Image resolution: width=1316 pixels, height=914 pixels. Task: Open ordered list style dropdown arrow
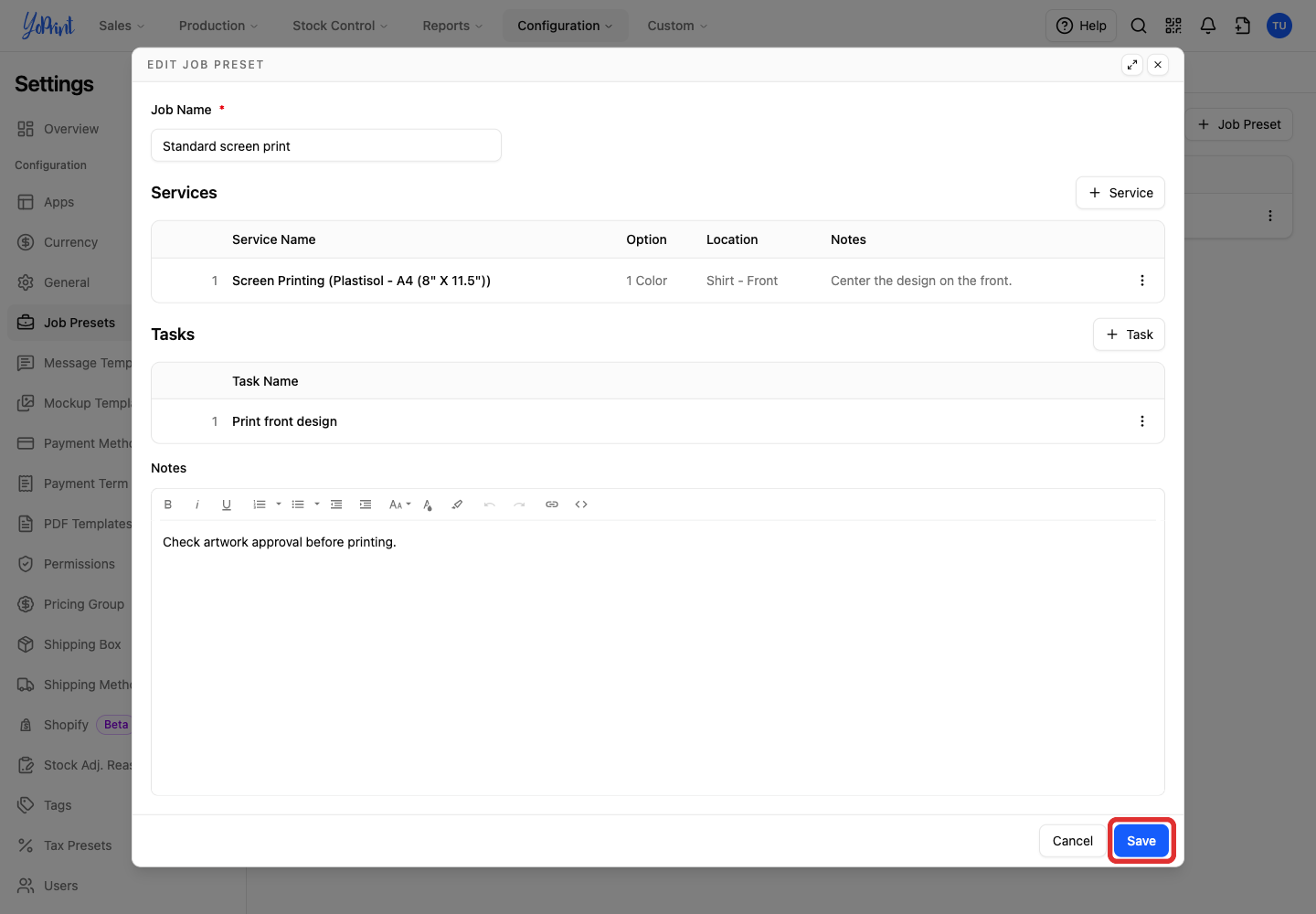click(x=279, y=505)
